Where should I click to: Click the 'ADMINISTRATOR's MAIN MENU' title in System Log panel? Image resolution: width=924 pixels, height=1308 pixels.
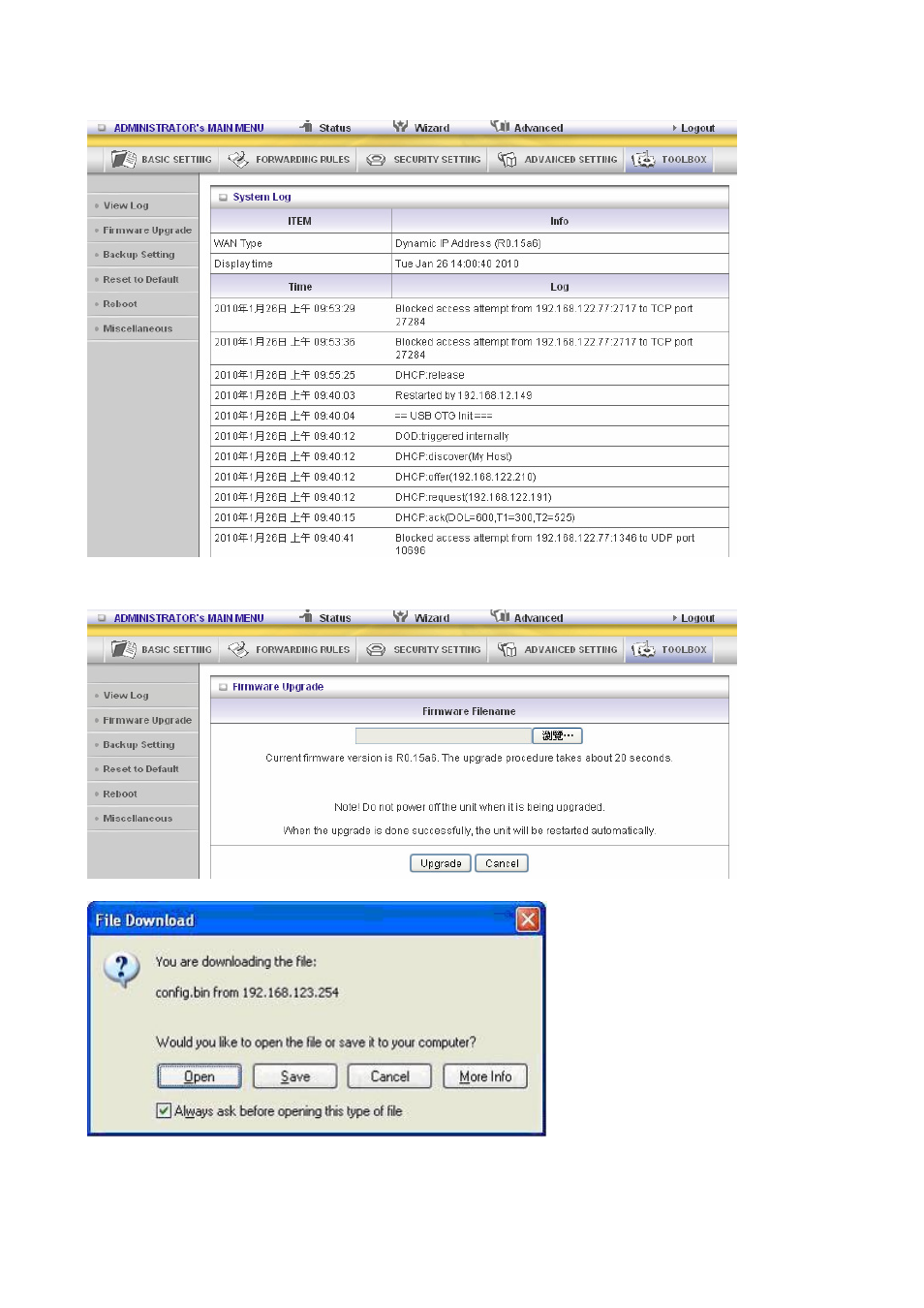(189, 128)
